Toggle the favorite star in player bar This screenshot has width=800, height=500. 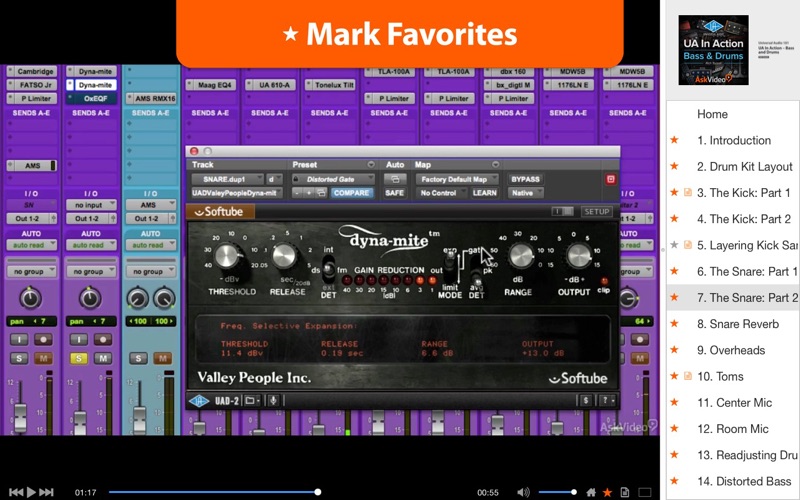(607, 492)
